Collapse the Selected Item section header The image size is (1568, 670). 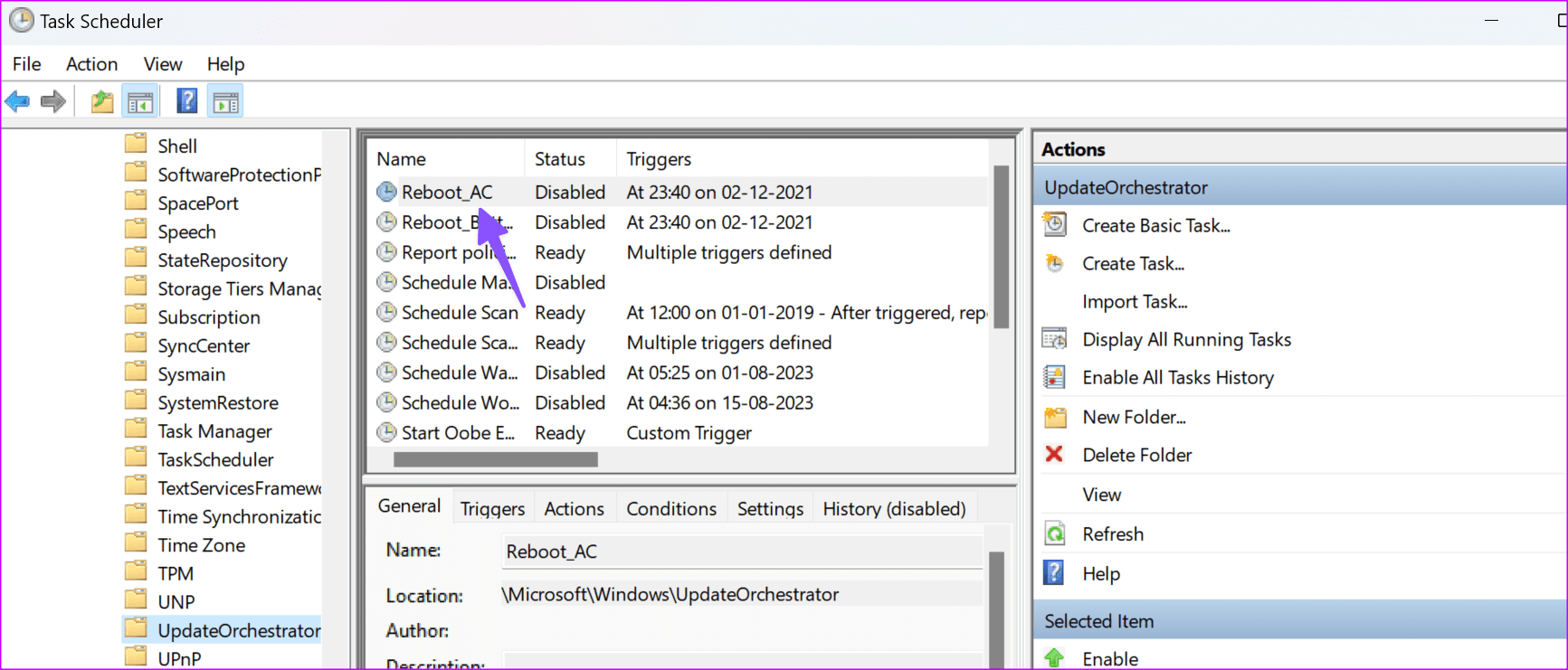click(1299, 620)
